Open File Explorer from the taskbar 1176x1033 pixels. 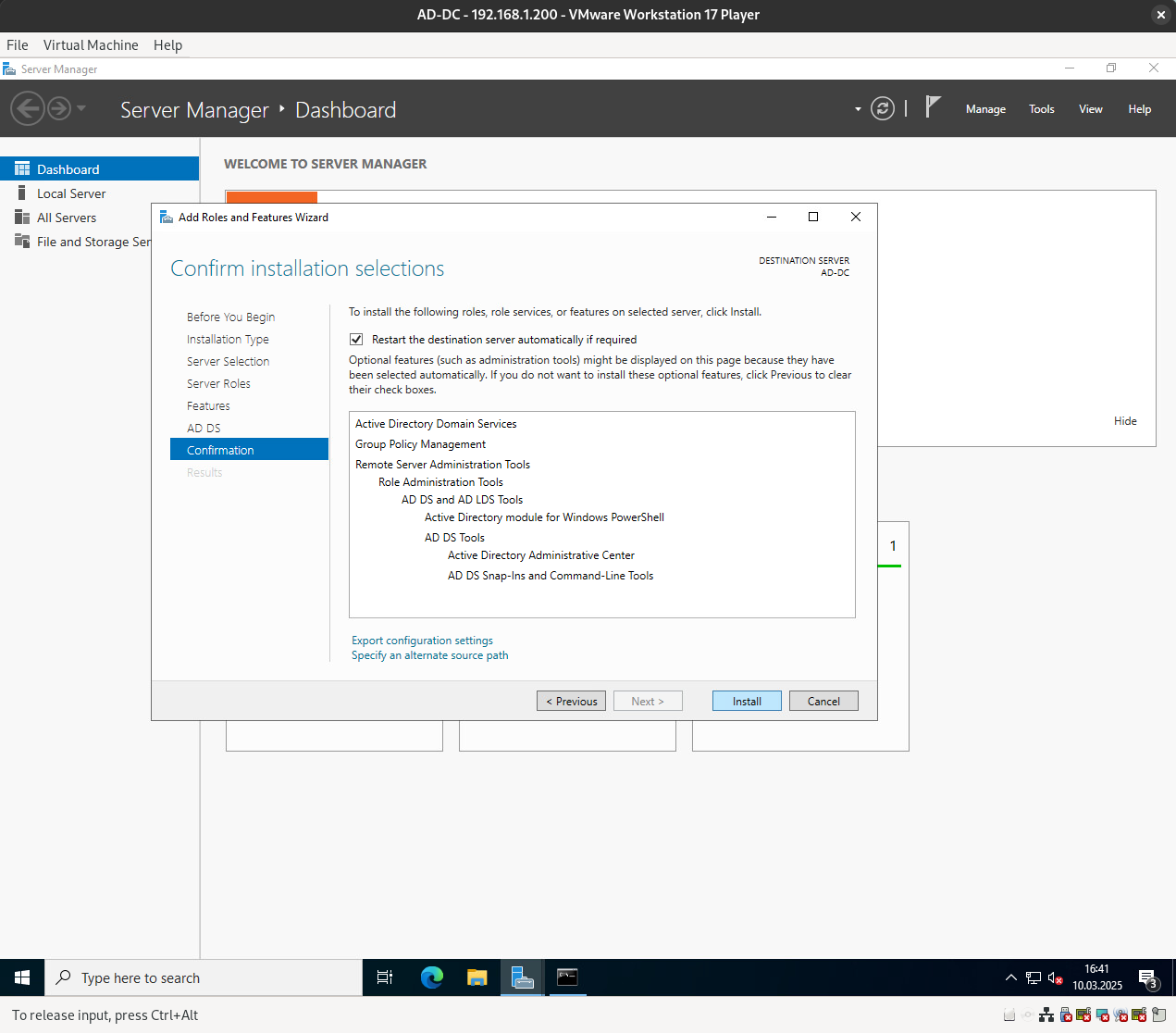[477, 977]
